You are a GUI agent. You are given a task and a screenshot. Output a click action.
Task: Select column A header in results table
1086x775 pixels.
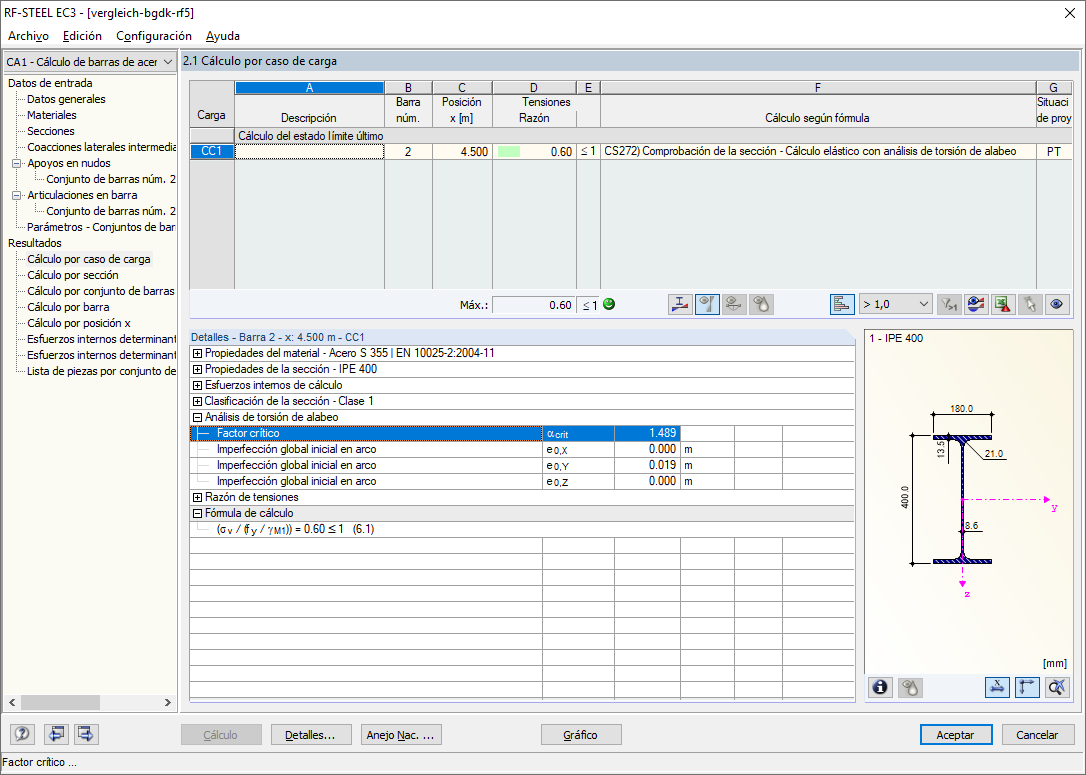pyautogui.click(x=310, y=88)
